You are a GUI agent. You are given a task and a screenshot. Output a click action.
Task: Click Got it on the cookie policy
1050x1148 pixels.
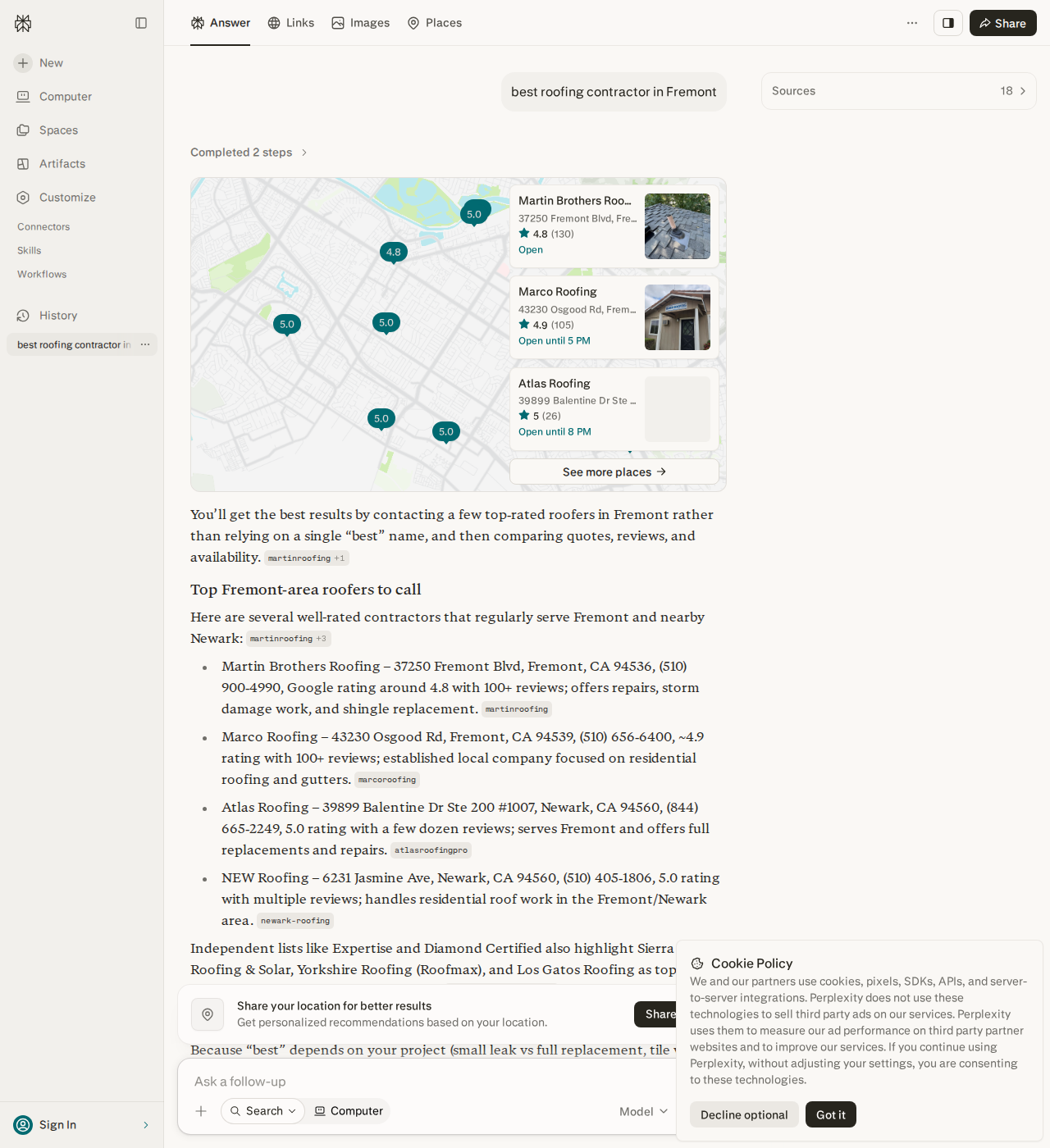click(831, 1115)
